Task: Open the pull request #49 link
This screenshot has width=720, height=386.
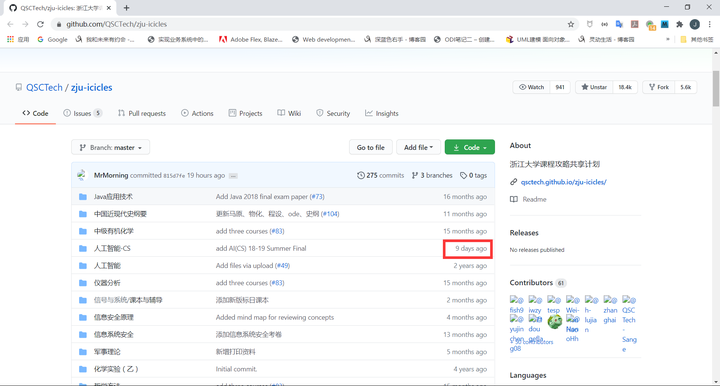Action: coord(282,266)
